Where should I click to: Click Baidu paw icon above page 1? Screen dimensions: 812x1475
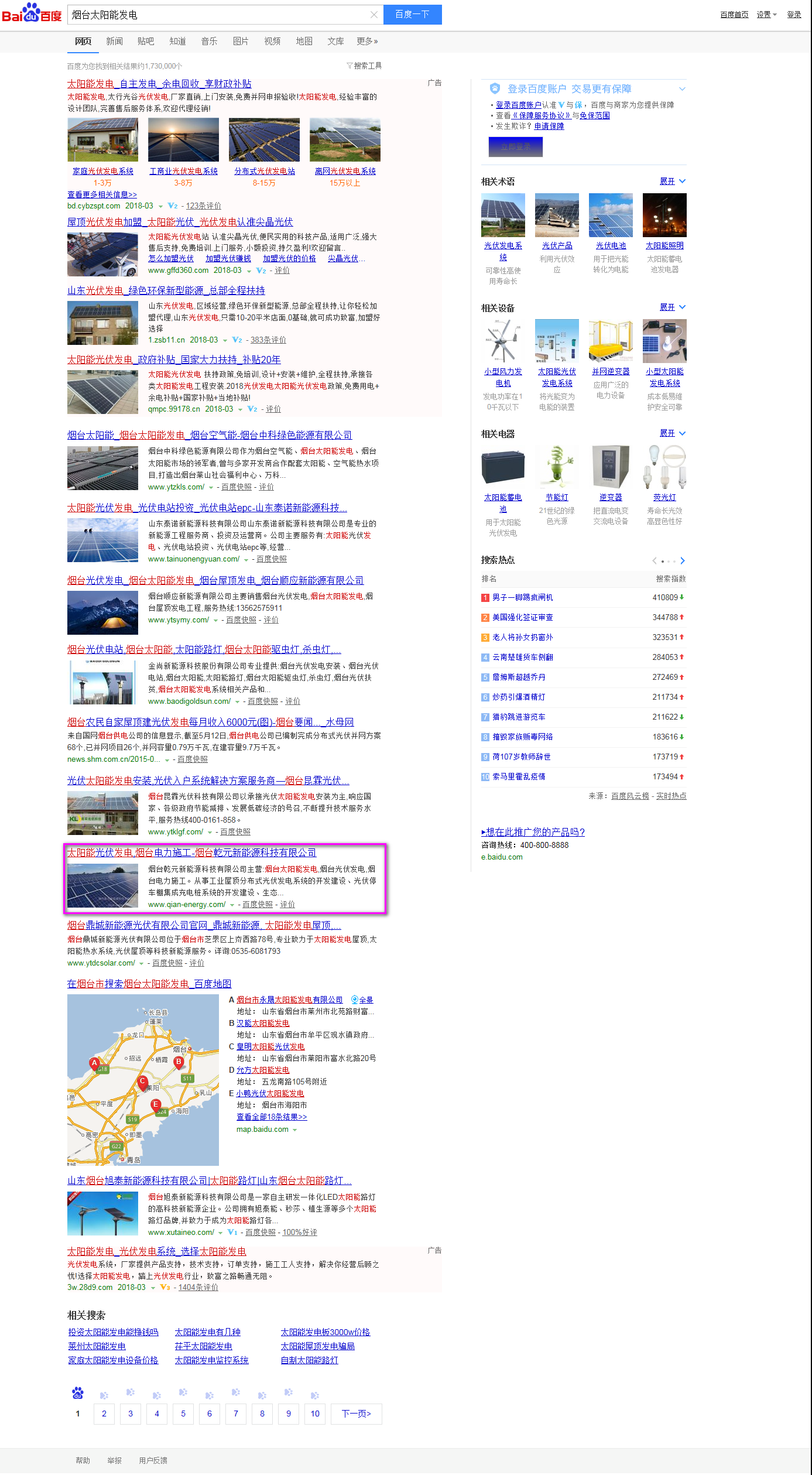pyautogui.click(x=77, y=1393)
